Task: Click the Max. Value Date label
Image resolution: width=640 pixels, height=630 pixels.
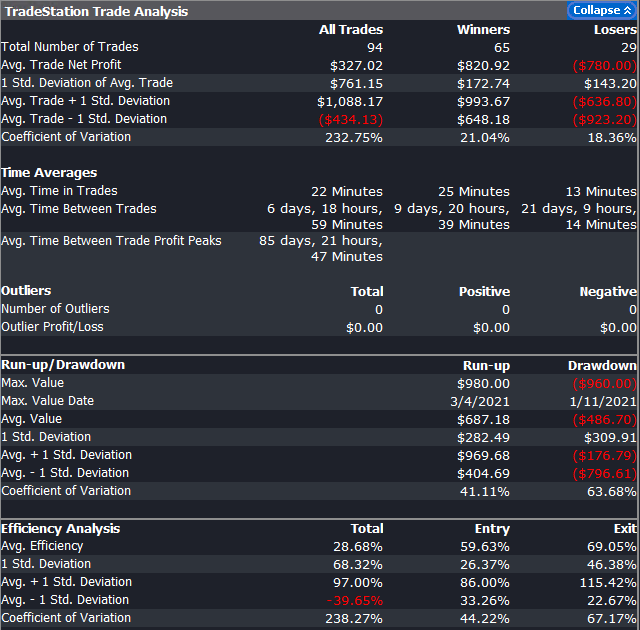Action: tap(47, 401)
